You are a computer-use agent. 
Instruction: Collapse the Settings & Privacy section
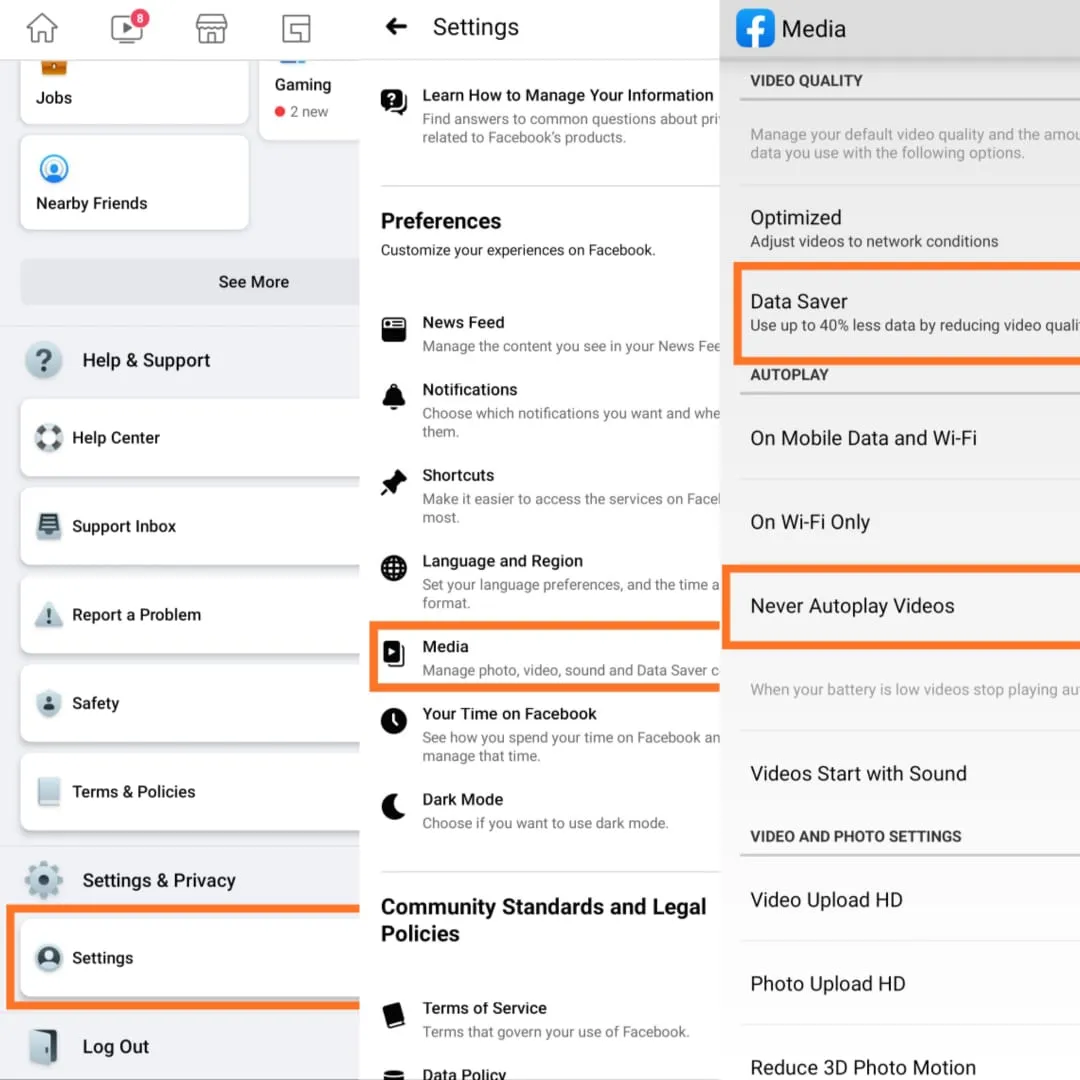tap(158, 880)
